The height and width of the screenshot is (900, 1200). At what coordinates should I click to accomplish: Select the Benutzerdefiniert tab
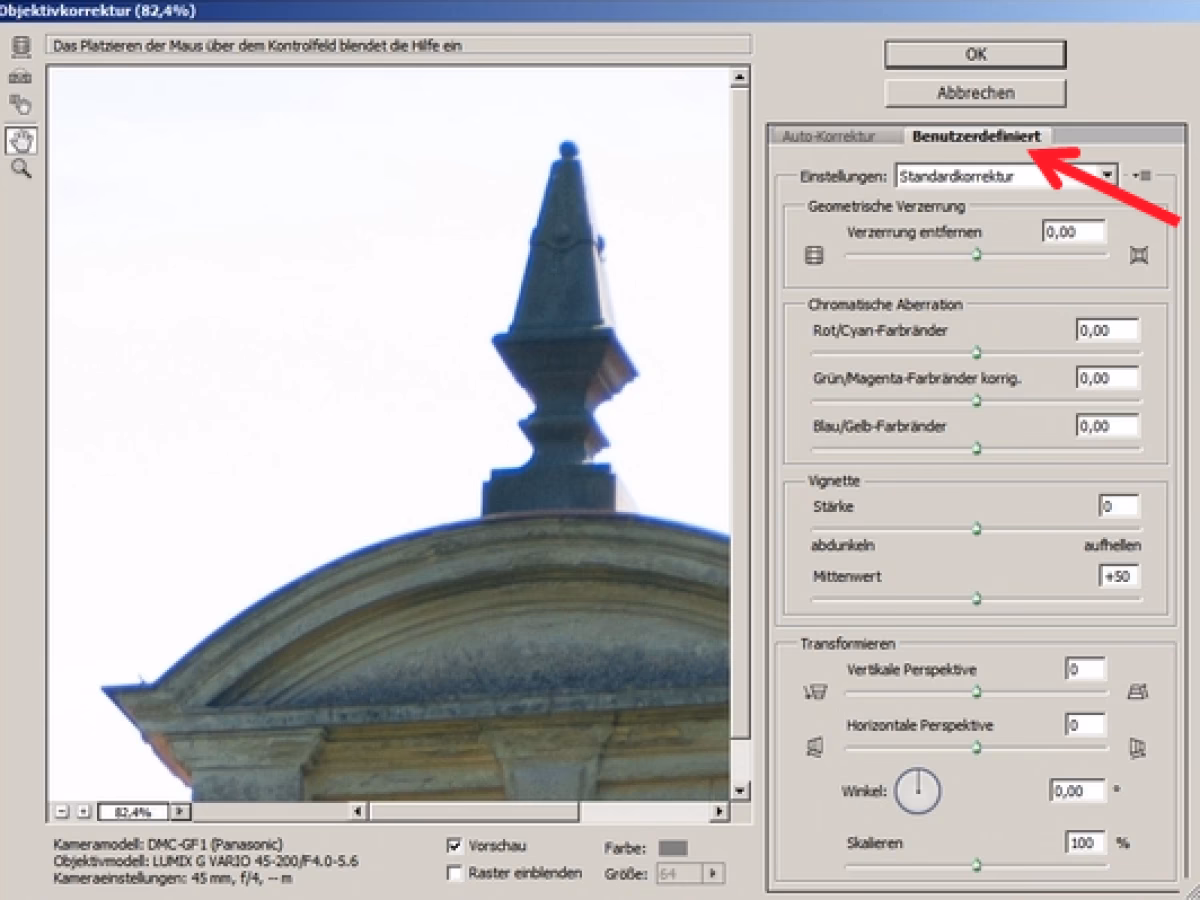click(976, 136)
